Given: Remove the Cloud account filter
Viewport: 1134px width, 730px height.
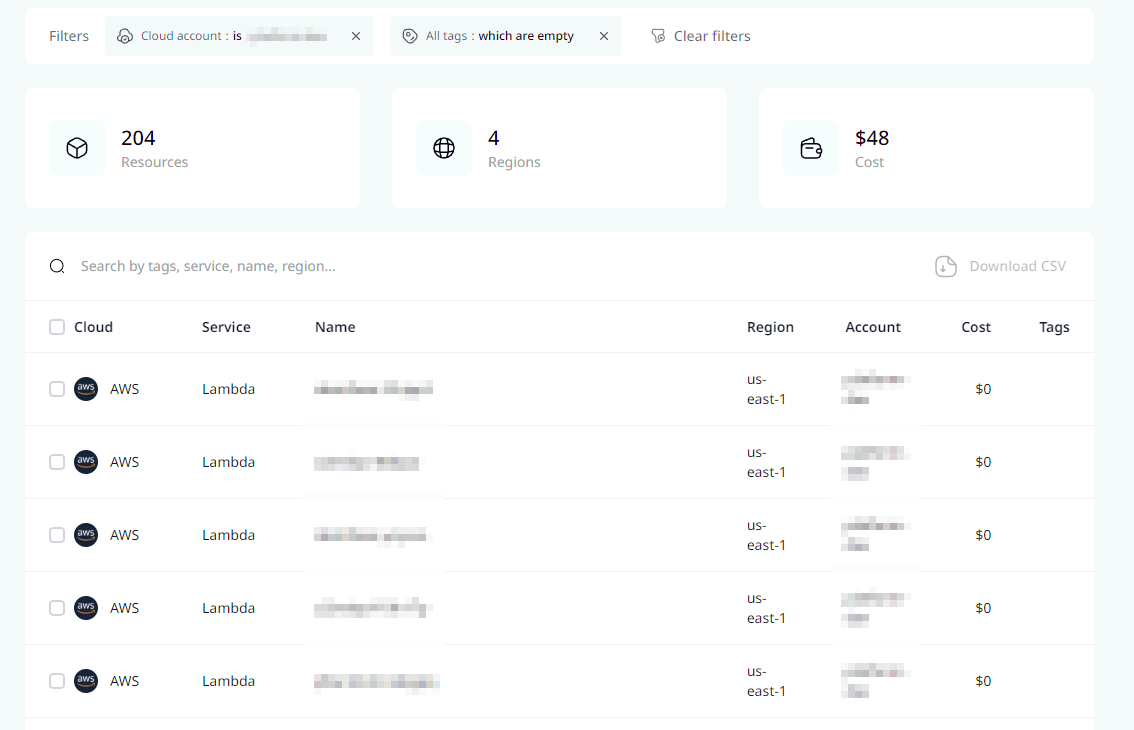Looking at the screenshot, I should (x=355, y=35).
